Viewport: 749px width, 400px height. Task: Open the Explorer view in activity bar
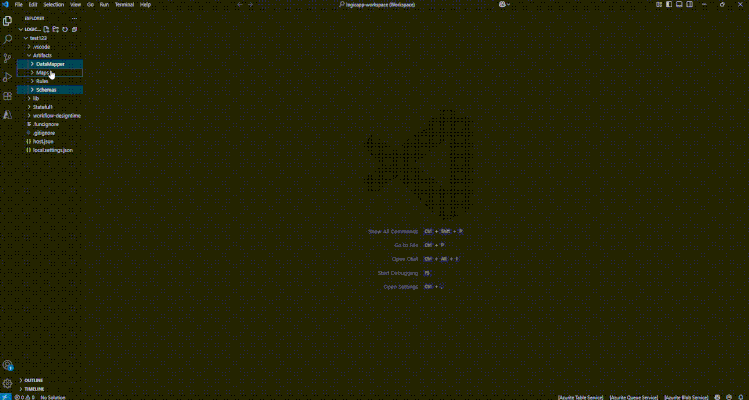pos(7,21)
